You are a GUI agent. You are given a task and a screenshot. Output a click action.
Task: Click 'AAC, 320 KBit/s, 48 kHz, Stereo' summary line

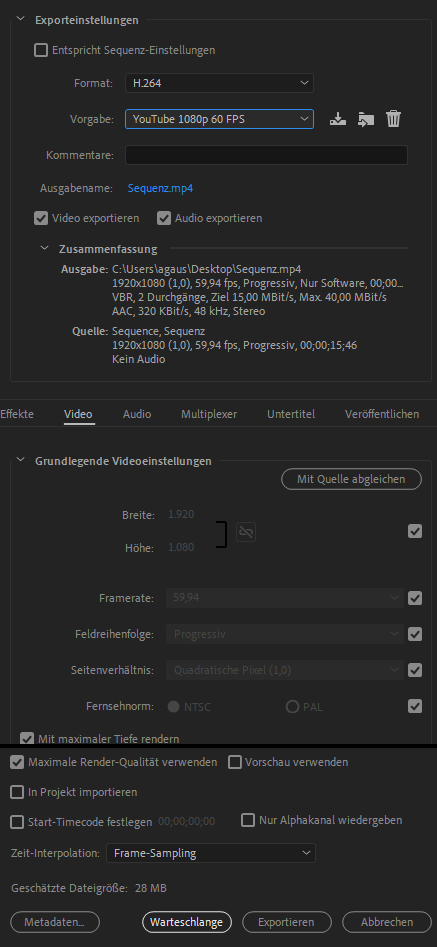click(189, 312)
